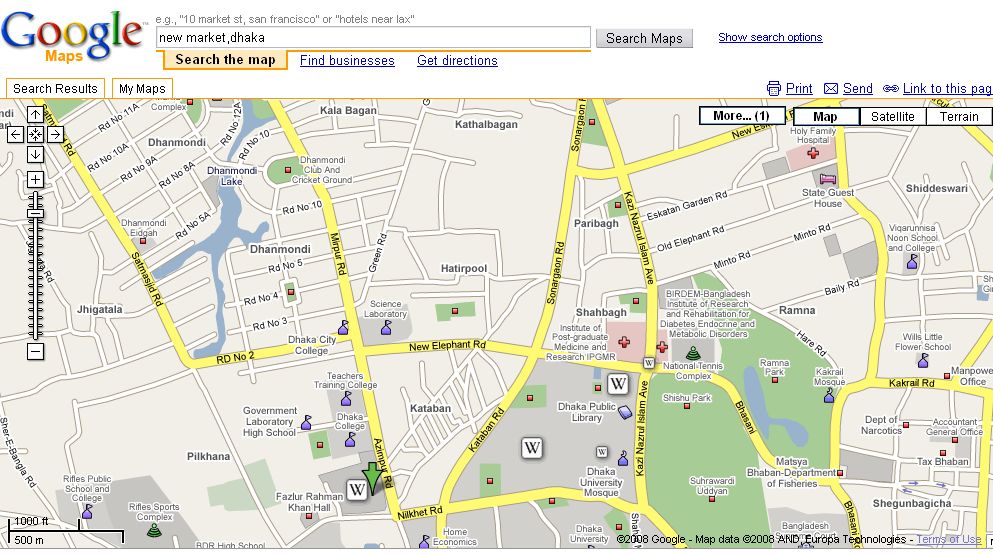Click the Suhrawardi Uddyan marker
Viewport: 993px width, 555px height.
point(712,499)
